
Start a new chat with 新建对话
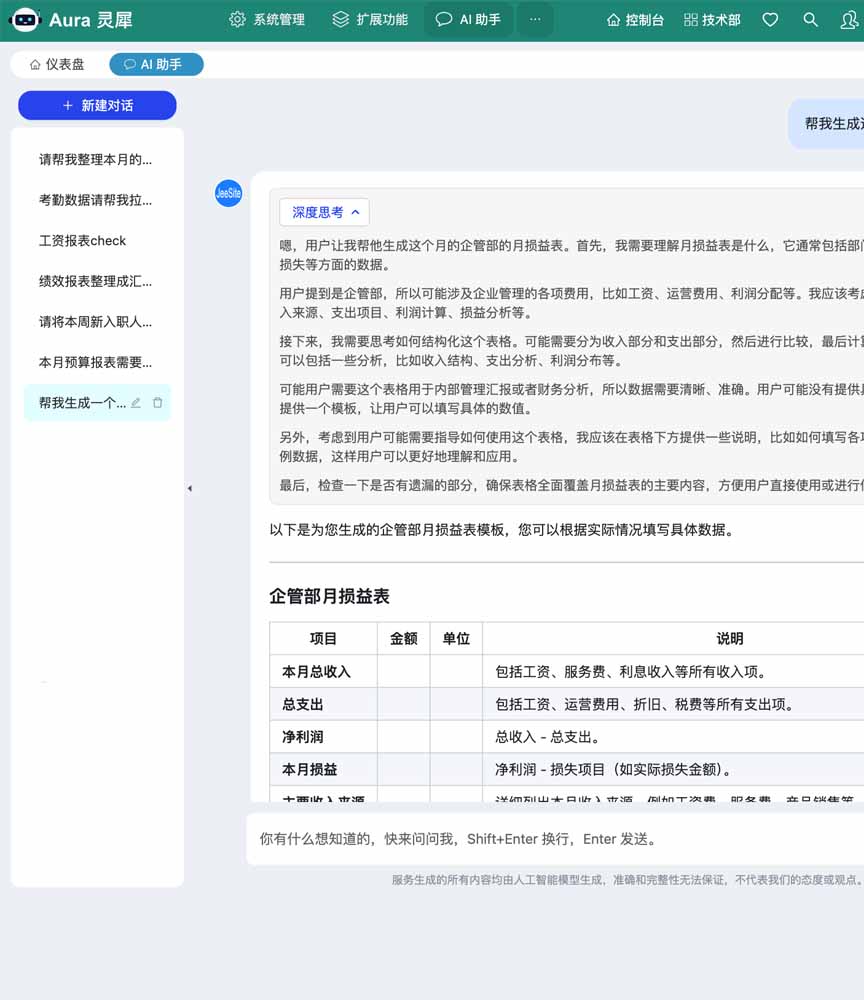tap(97, 105)
